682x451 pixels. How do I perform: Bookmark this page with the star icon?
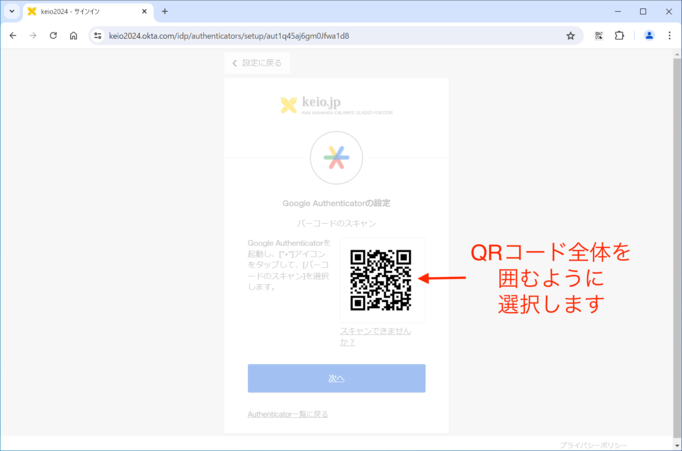(570, 35)
